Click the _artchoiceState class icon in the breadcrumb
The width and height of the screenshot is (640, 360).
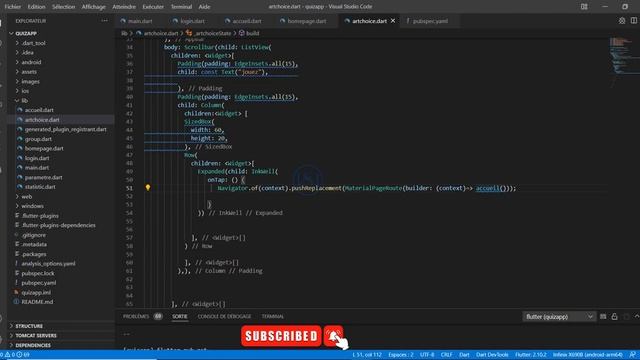click(189, 33)
